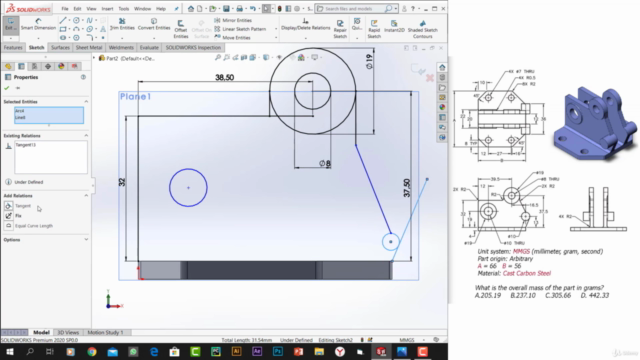Collapse the Add Relations section

(x=86, y=196)
